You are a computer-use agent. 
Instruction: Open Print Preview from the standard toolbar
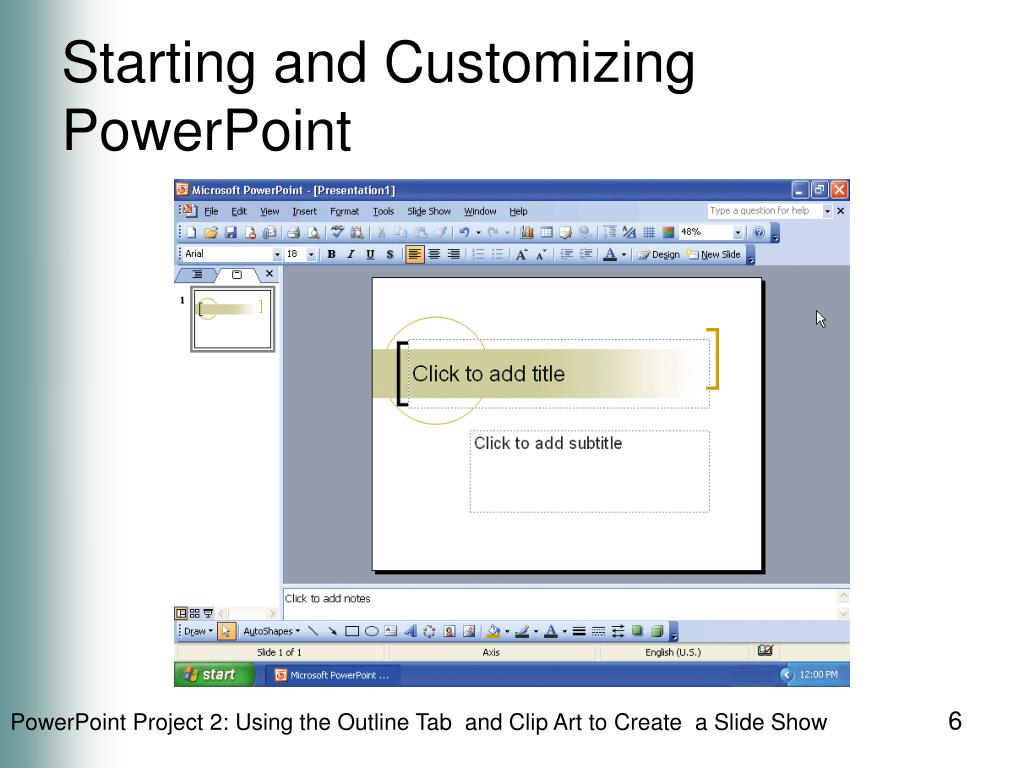[313, 232]
